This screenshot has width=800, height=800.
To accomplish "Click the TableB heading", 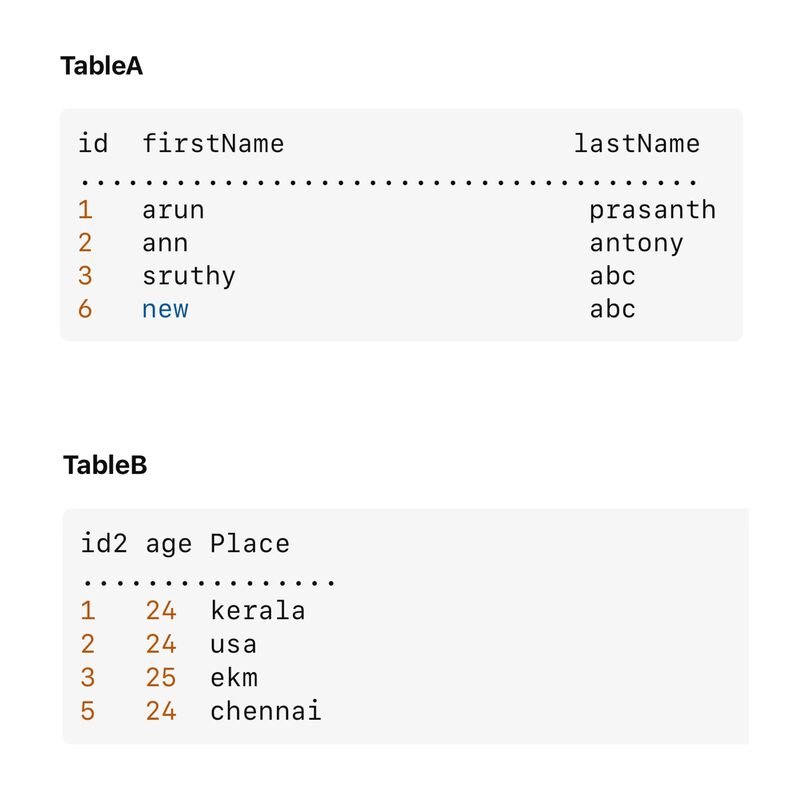I will 105,465.
